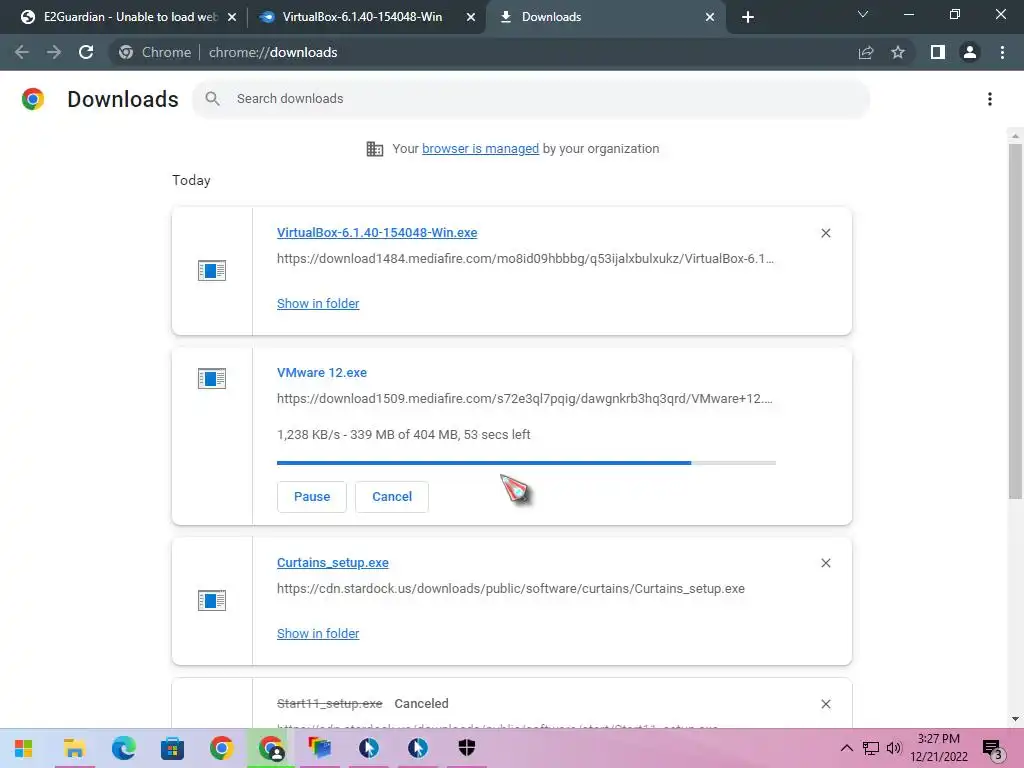Image resolution: width=1024 pixels, height=768 pixels.
Task: Open Microsoft Store from the taskbar
Action: (172, 748)
